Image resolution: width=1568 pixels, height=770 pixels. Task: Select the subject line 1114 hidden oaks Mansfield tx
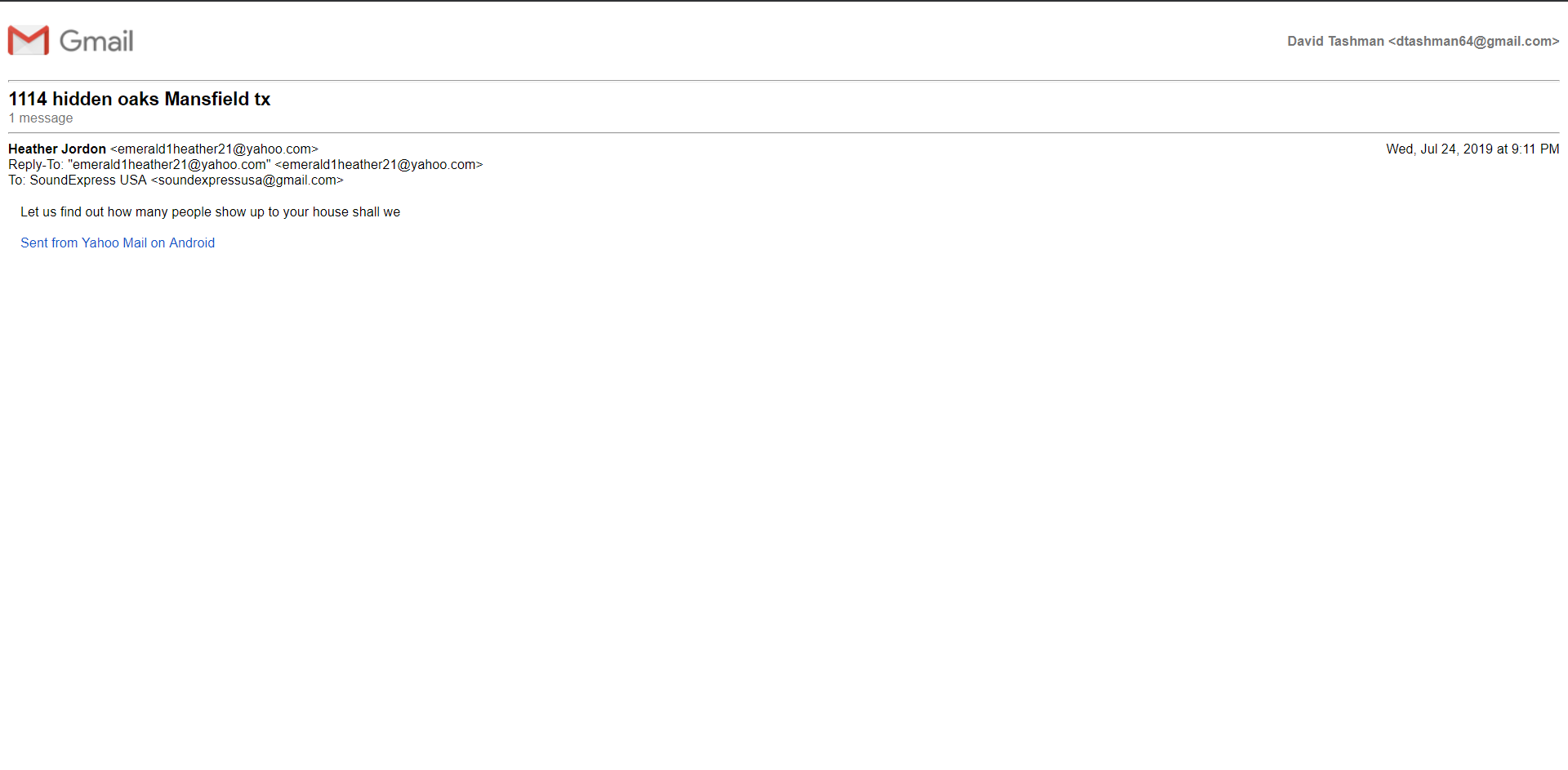point(140,99)
